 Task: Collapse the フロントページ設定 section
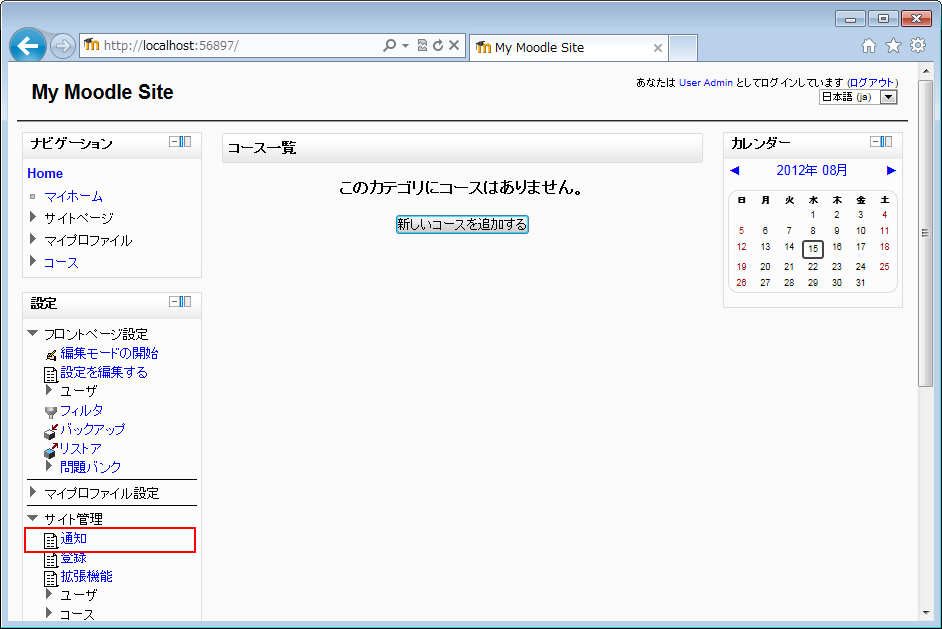pos(33,333)
